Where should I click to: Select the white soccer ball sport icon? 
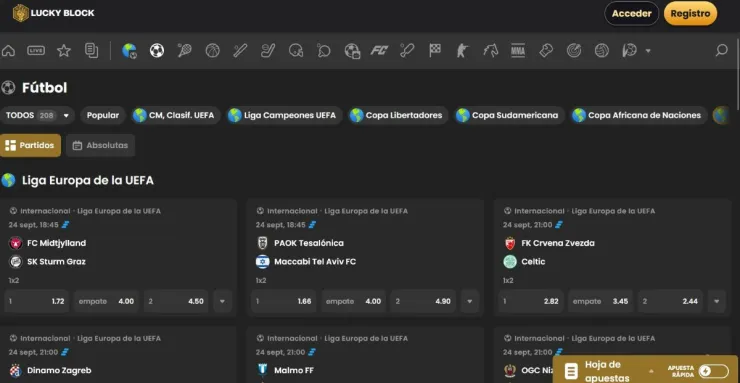click(157, 50)
